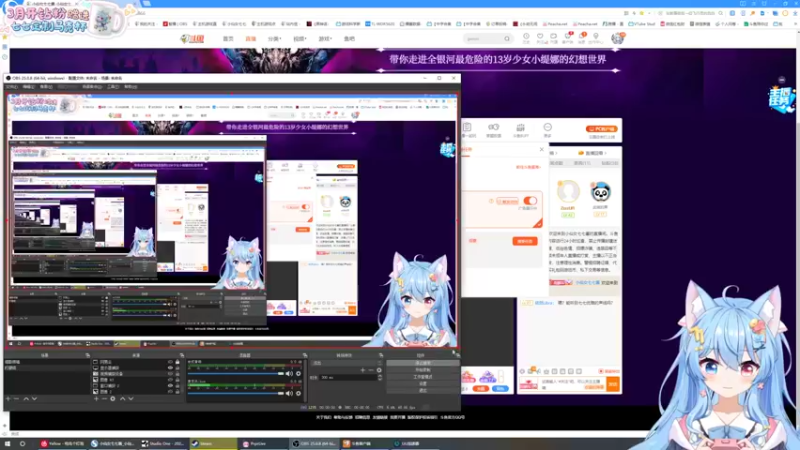This screenshot has height=450, width=800.
Task: Open the user avatar in Douyu header
Action: [x=617, y=38]
